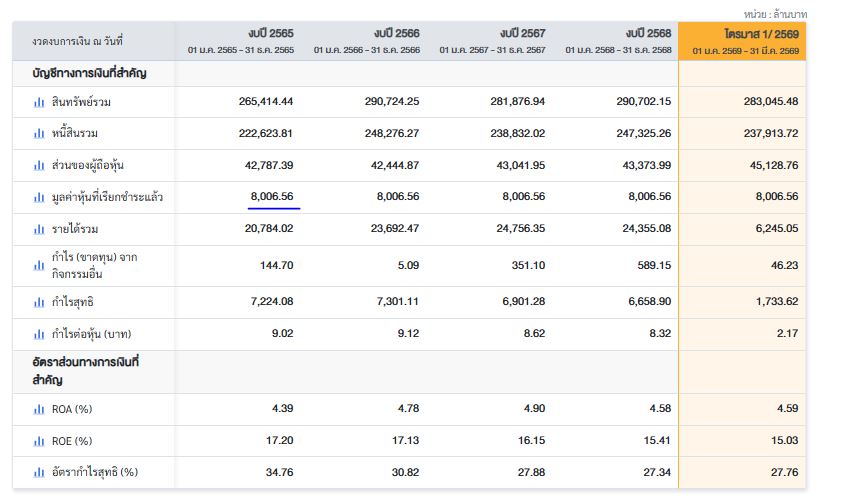Viewport: 849px width, 499px height.
Task: Click total assets value 265,414.44
Action: (266, 101)
